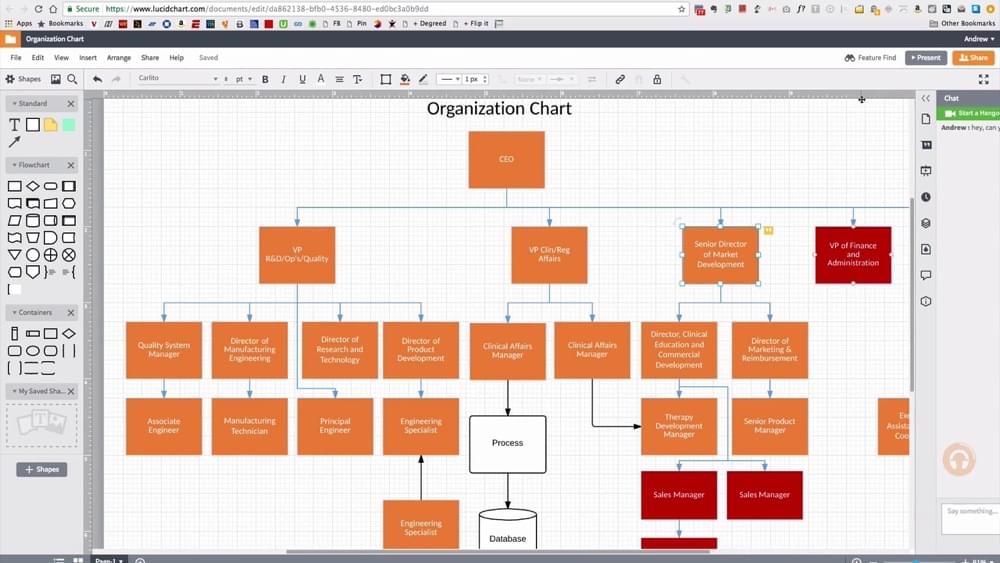
Task: Click the orange Share button
Action: click(x=973, y=58)
